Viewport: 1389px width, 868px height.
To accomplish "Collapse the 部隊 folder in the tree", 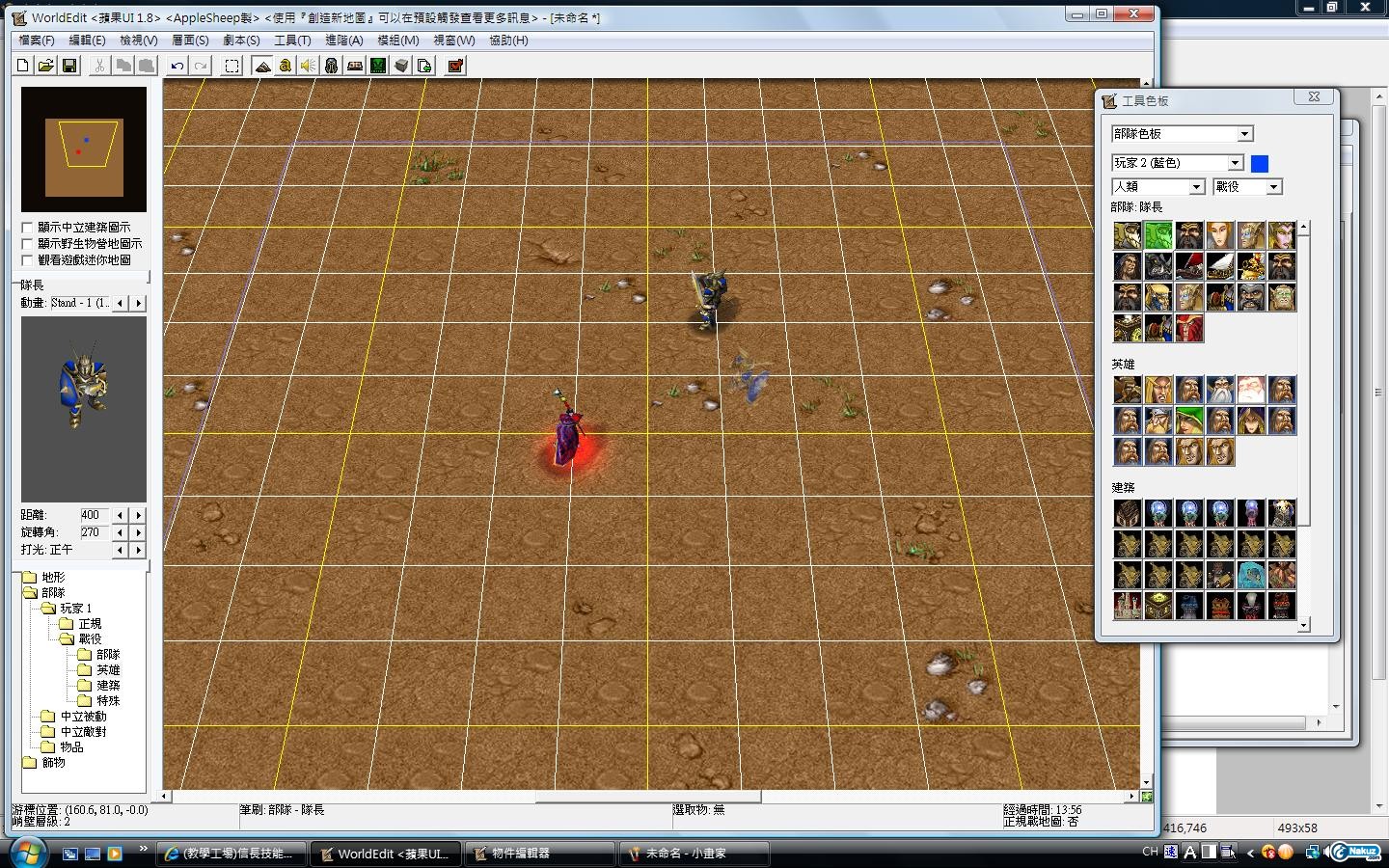I will [43, 593].
